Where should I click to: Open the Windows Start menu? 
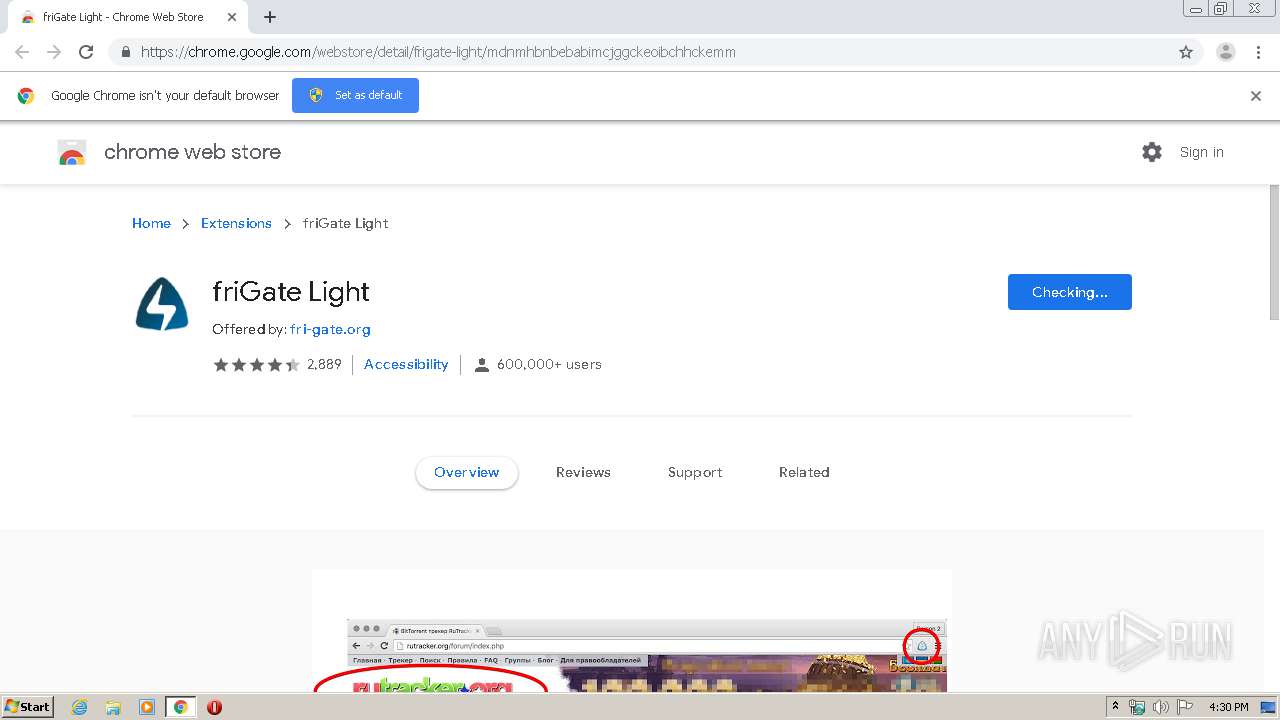point(28,707)
